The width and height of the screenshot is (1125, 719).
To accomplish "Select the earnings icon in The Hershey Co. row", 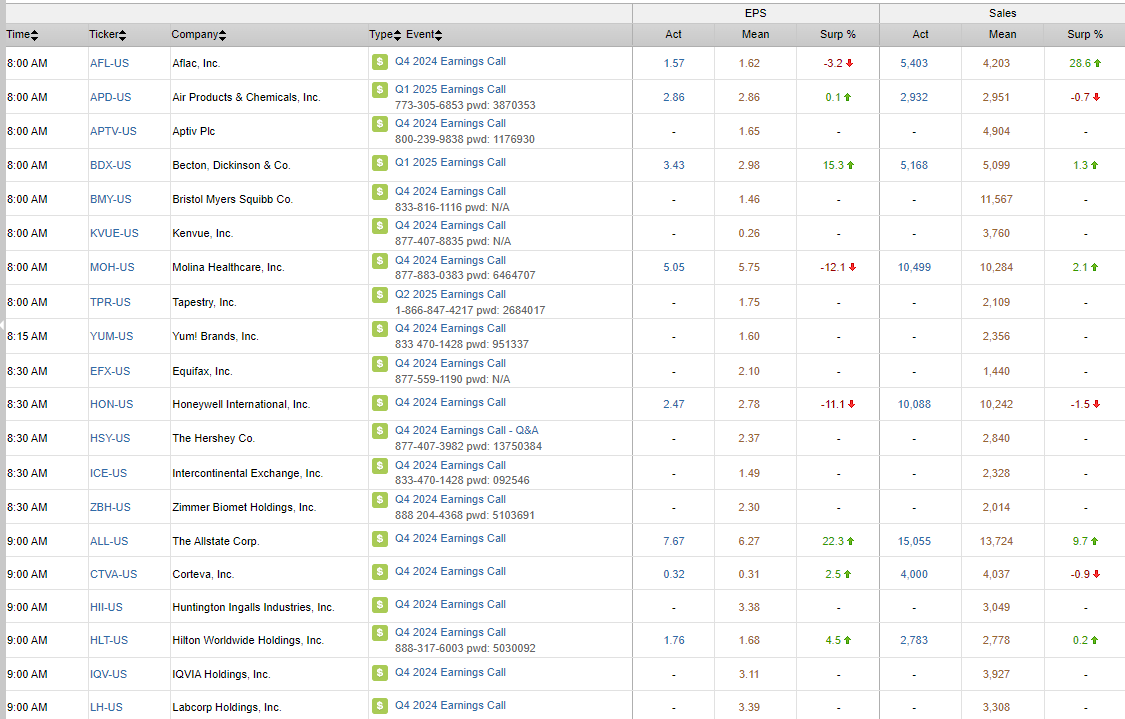I will [x=380, y=431].
